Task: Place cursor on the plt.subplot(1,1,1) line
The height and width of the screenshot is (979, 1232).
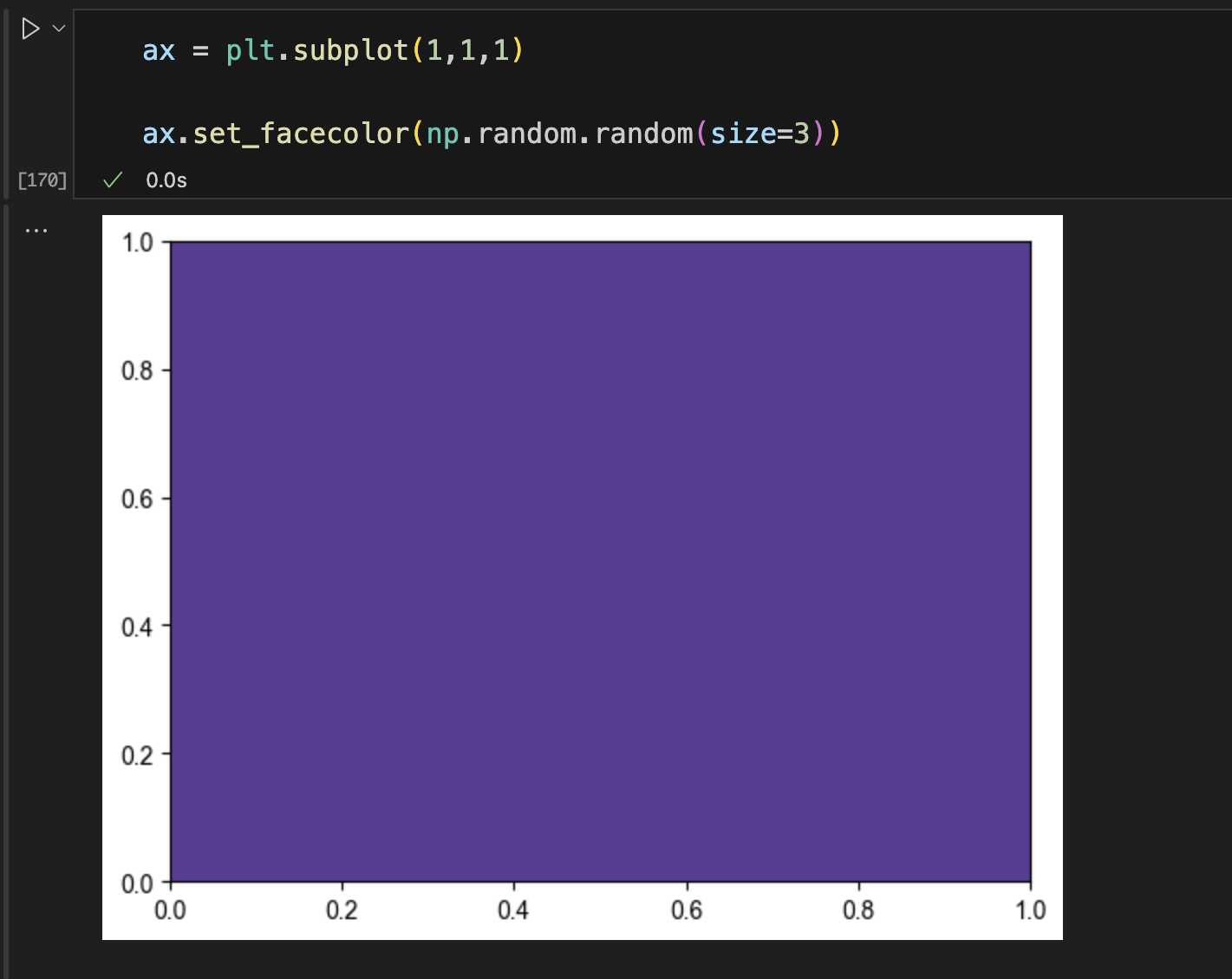Action: pyautogui.click(x=333, y=50)
